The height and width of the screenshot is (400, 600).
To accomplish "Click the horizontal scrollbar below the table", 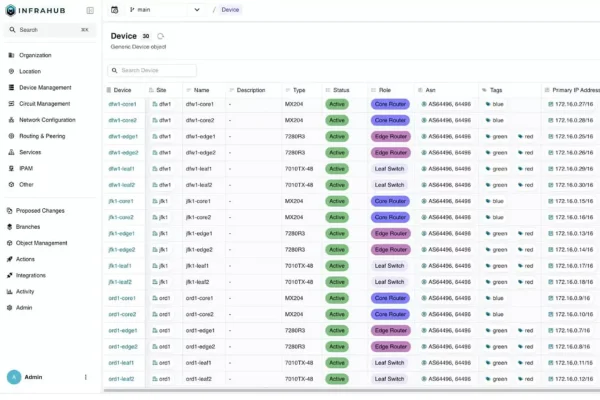I will pos(351,390).
